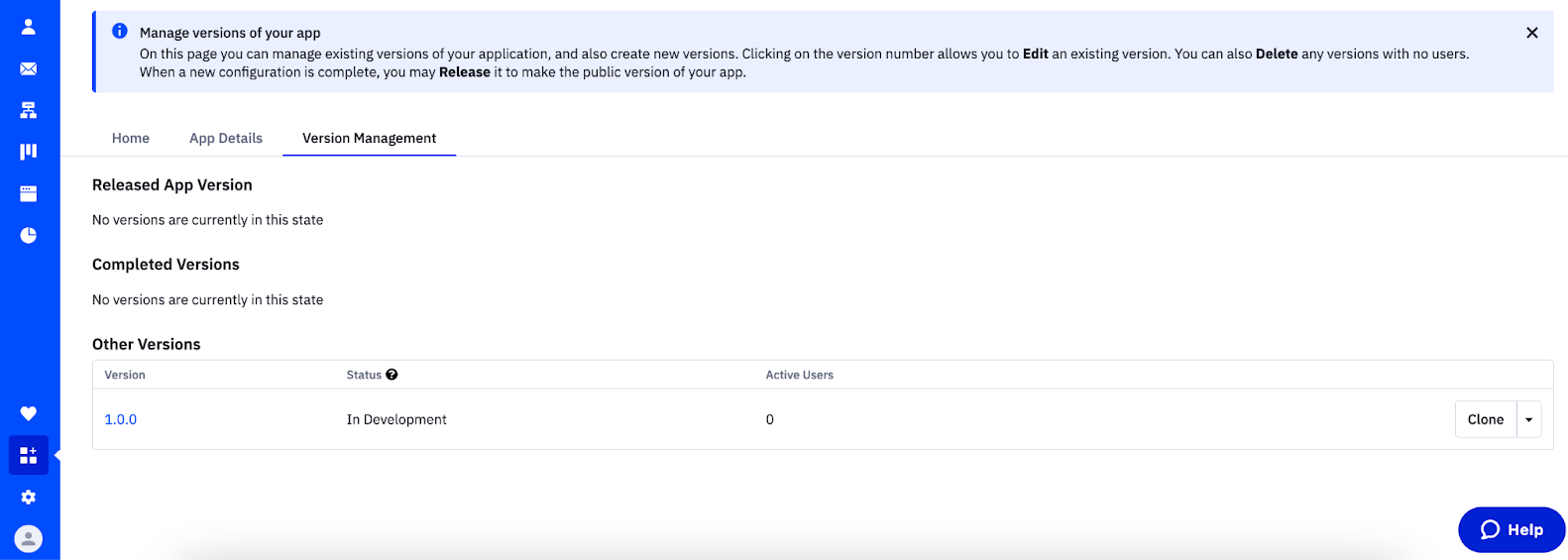Image resolution: width=1568 pixels, height=560 pixels.
Task: Open version 1.0.0 link
Action: [x=121, y=419]
